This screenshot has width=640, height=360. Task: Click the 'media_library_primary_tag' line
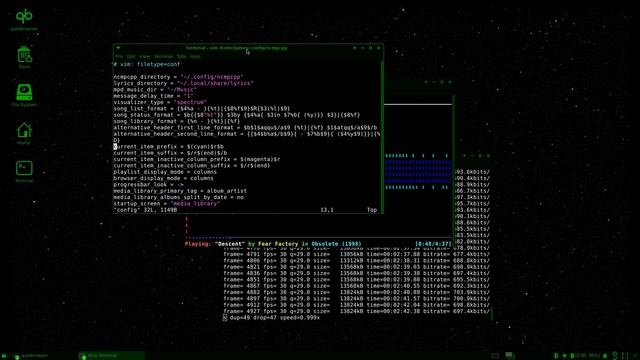pyautogui.click(x=180, y=191)
